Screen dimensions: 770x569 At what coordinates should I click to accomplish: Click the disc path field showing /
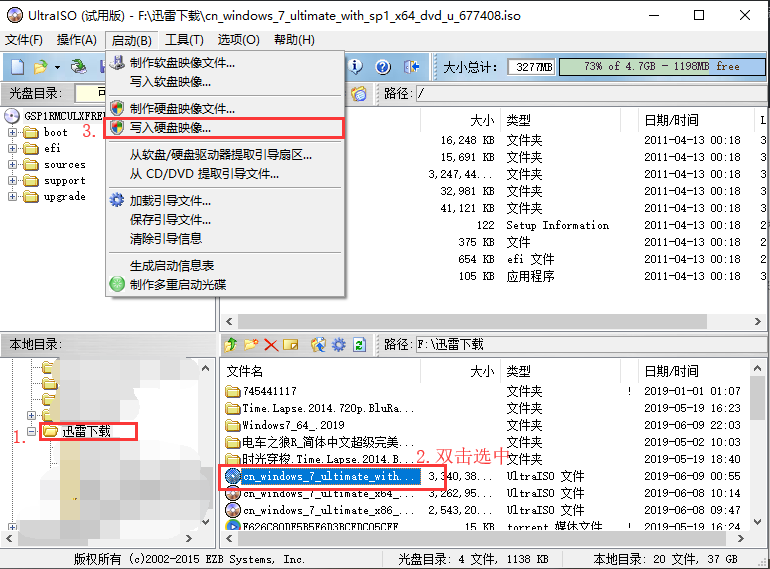pyautogui.click(x=591, y=93)
